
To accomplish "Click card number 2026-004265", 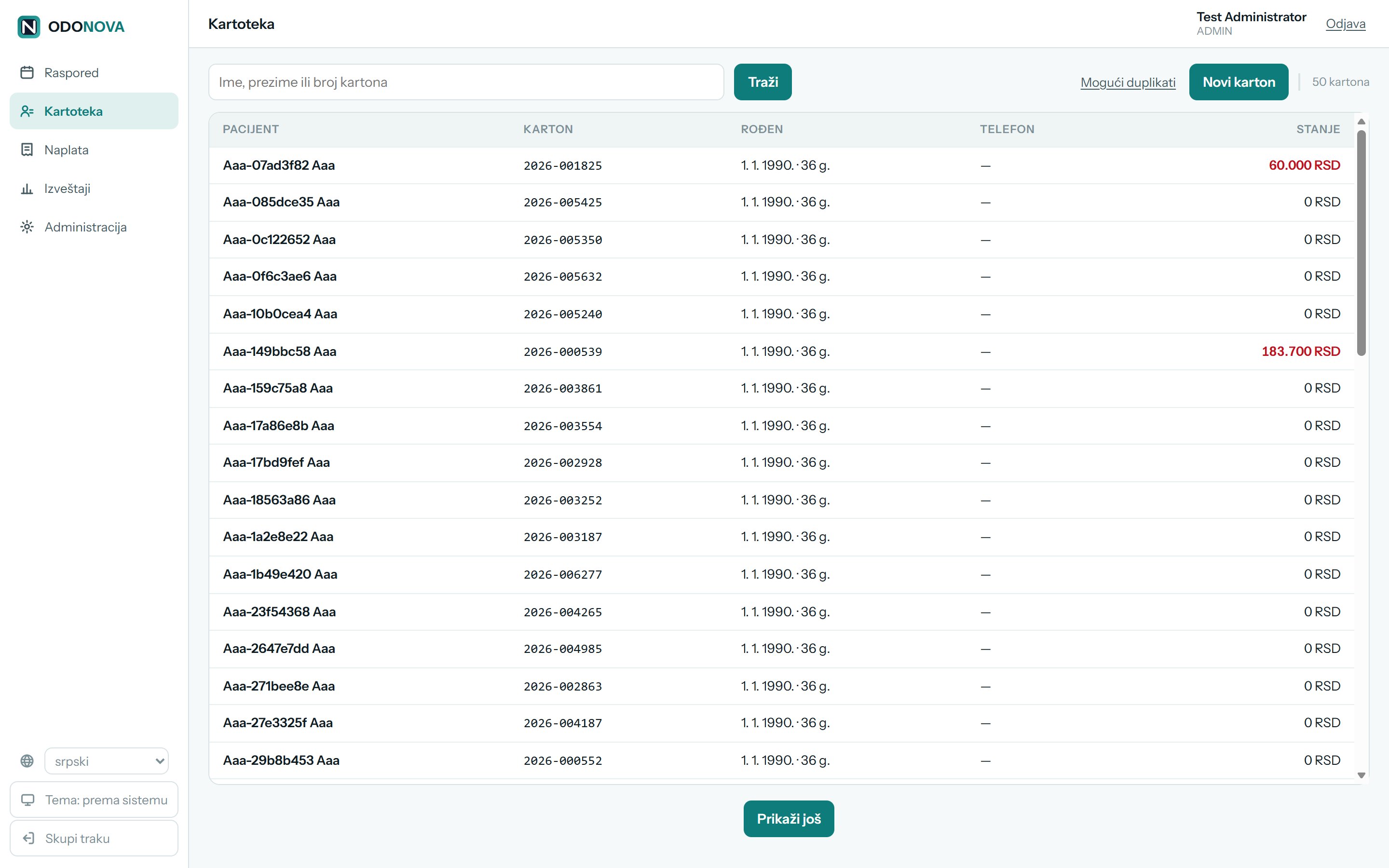I will tap(562, 612).
